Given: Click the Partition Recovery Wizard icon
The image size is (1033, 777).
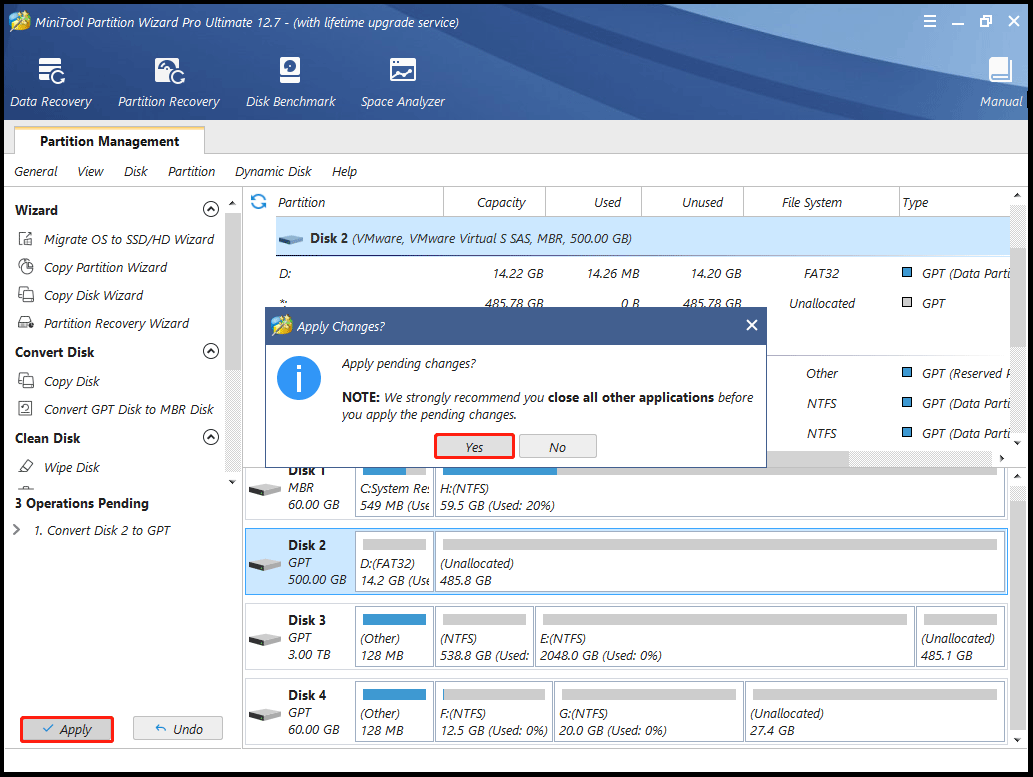Looking at the screenshot, I should pos(26,323).
